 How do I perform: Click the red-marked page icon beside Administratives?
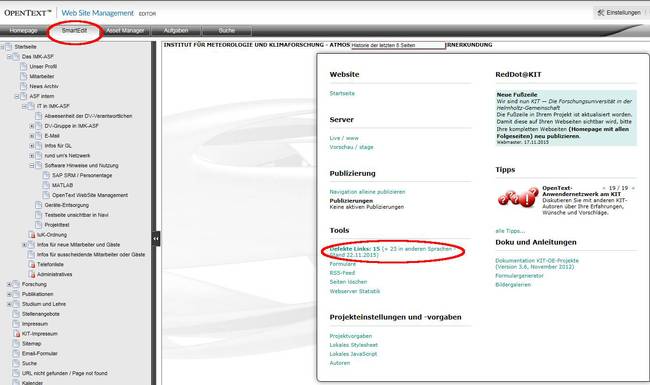click(x=32, y=274)
